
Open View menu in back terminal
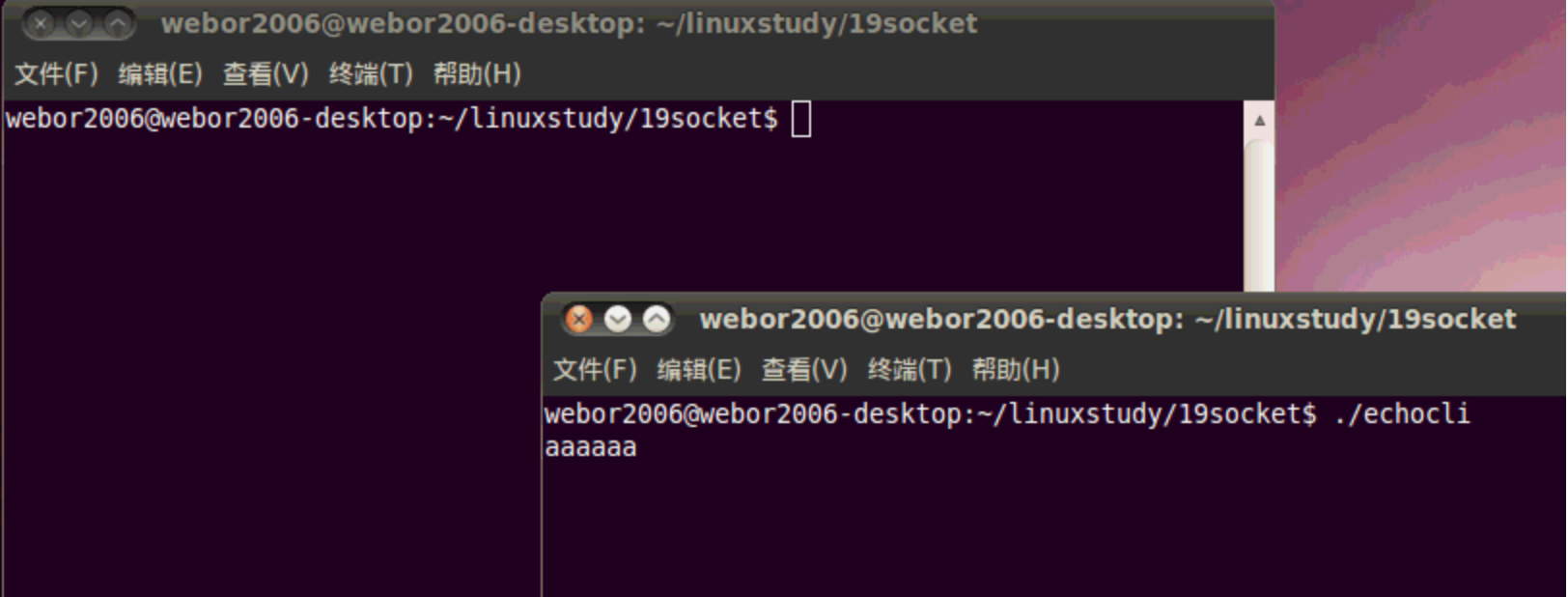pyautogui.click(x=266, y=73)
